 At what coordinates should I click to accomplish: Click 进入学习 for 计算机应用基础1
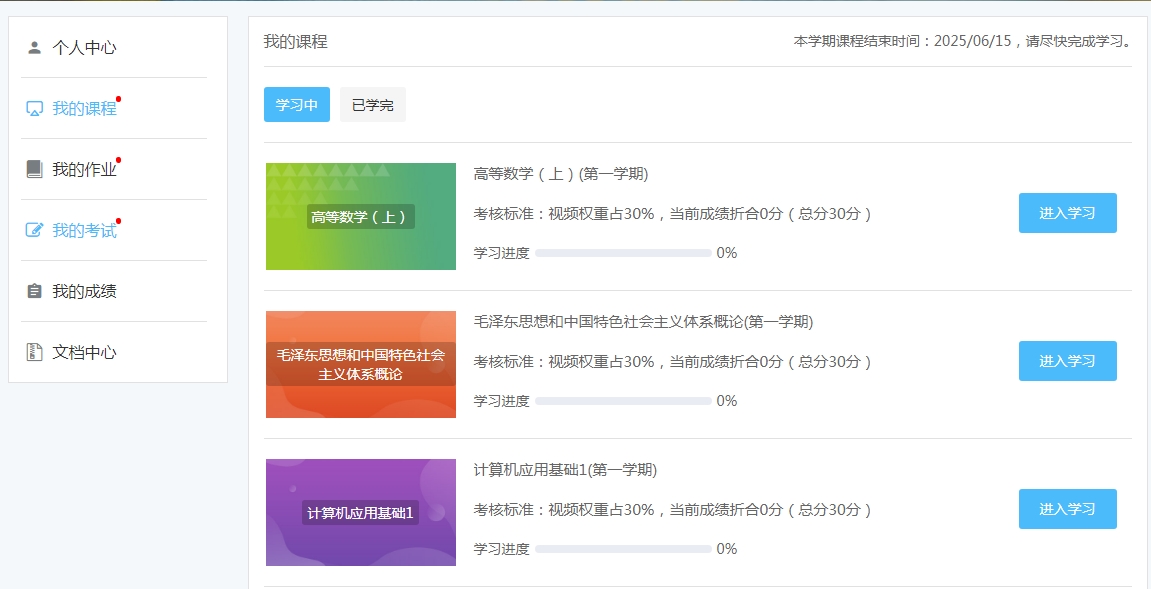(1067, 509)
